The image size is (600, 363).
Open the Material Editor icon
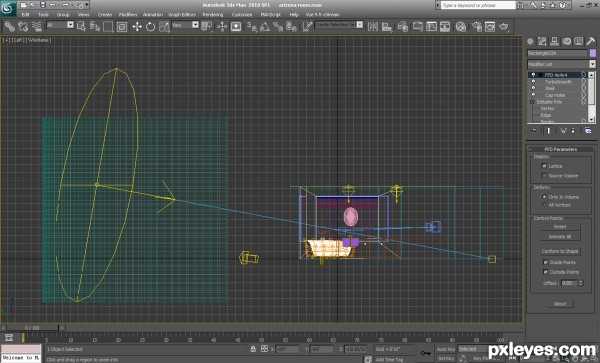[x=461, y=26]
